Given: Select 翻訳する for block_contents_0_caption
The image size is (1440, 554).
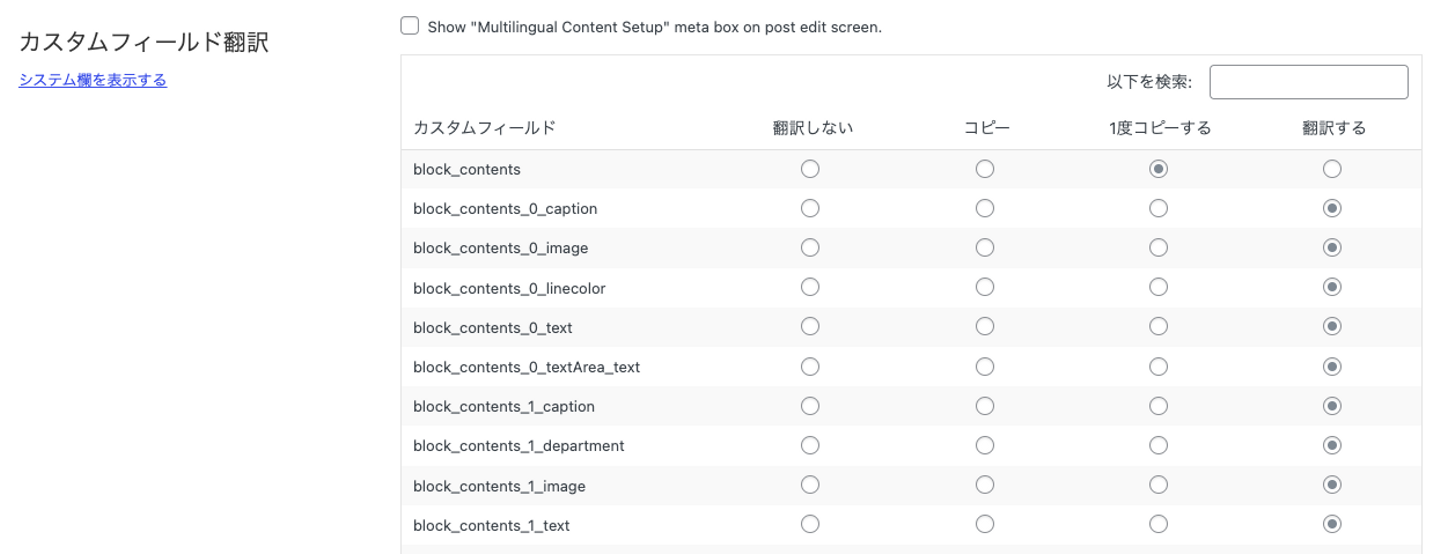Looking at the screenshot, I should coord(1332,208).
